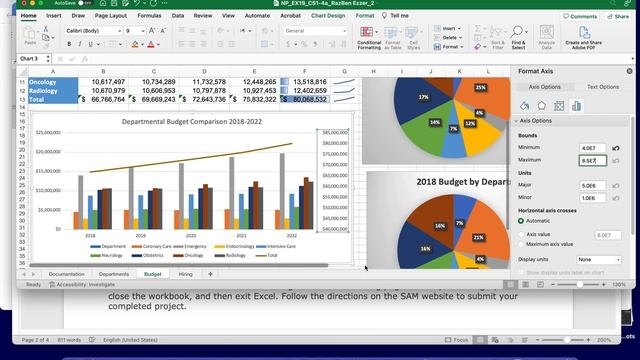Click the Major units input field

592,186
